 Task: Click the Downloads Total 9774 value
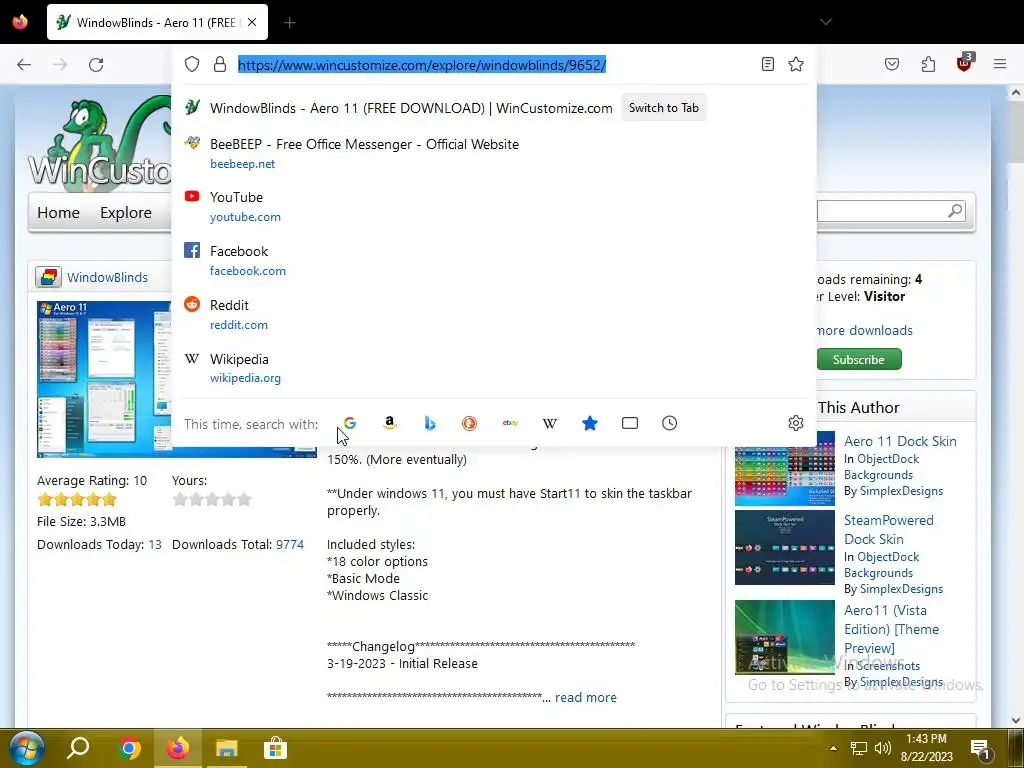coord(290,544)
